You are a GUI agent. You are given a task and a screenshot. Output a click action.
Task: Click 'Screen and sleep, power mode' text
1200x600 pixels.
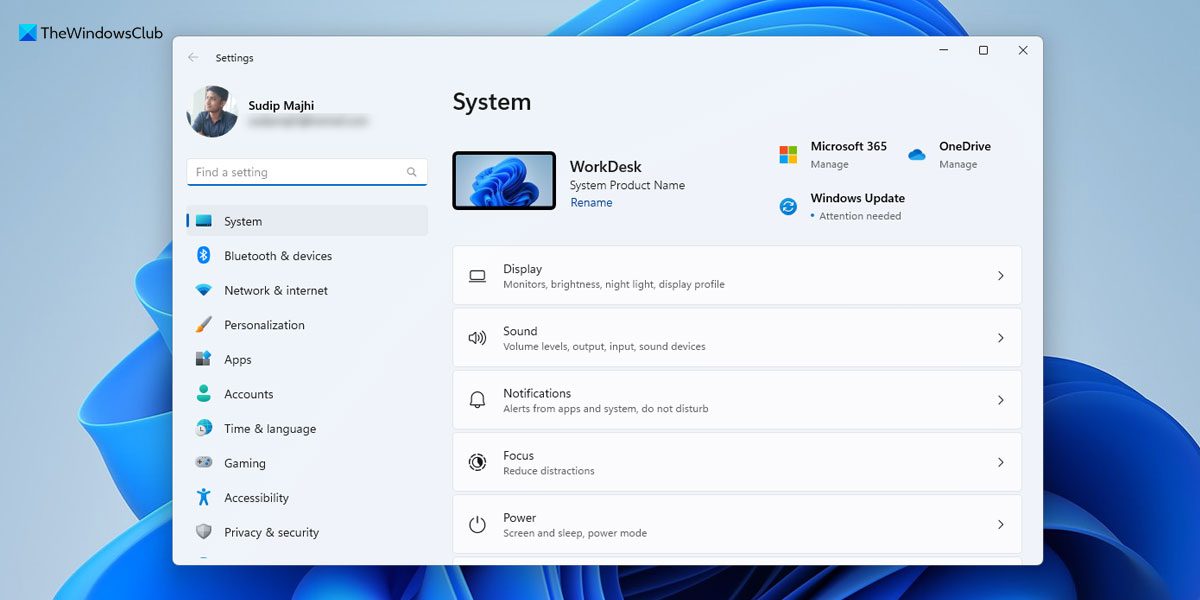coord(575,533)
